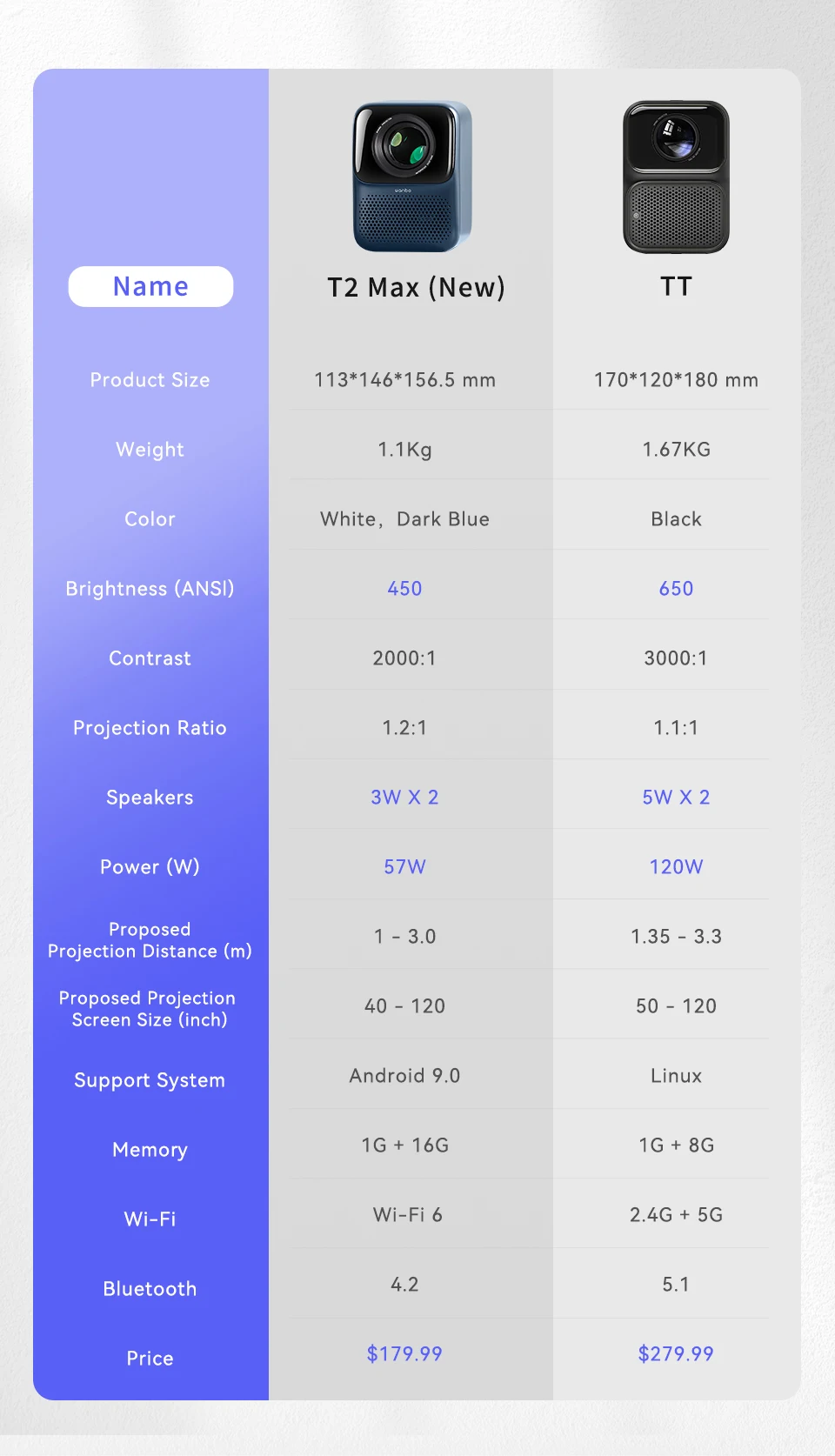Click the Wi-Fi 6 value
835x1456 pixels.
407,1215
